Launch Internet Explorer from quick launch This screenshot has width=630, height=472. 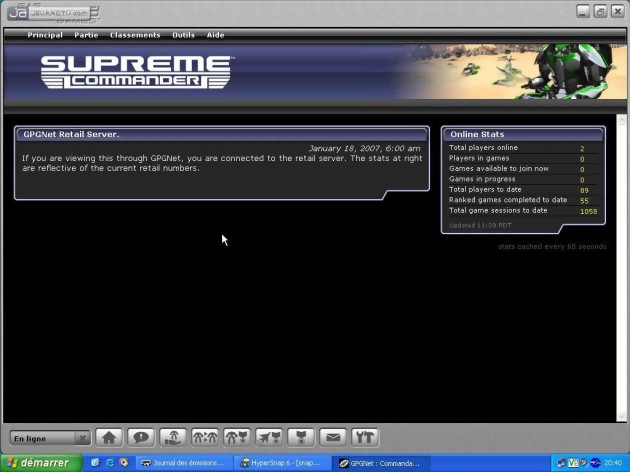[110, 463]
